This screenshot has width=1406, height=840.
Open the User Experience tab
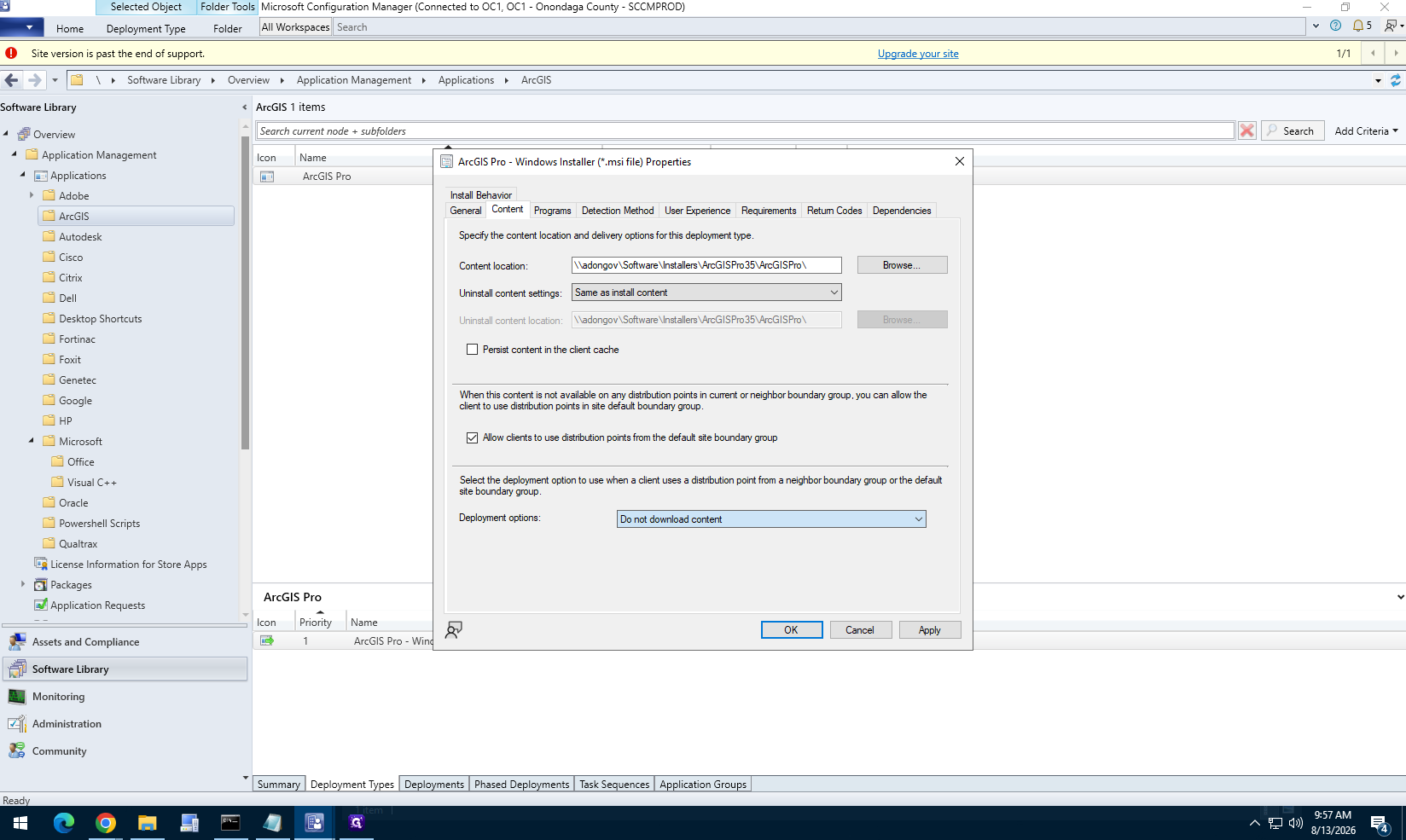coord(697,211)
